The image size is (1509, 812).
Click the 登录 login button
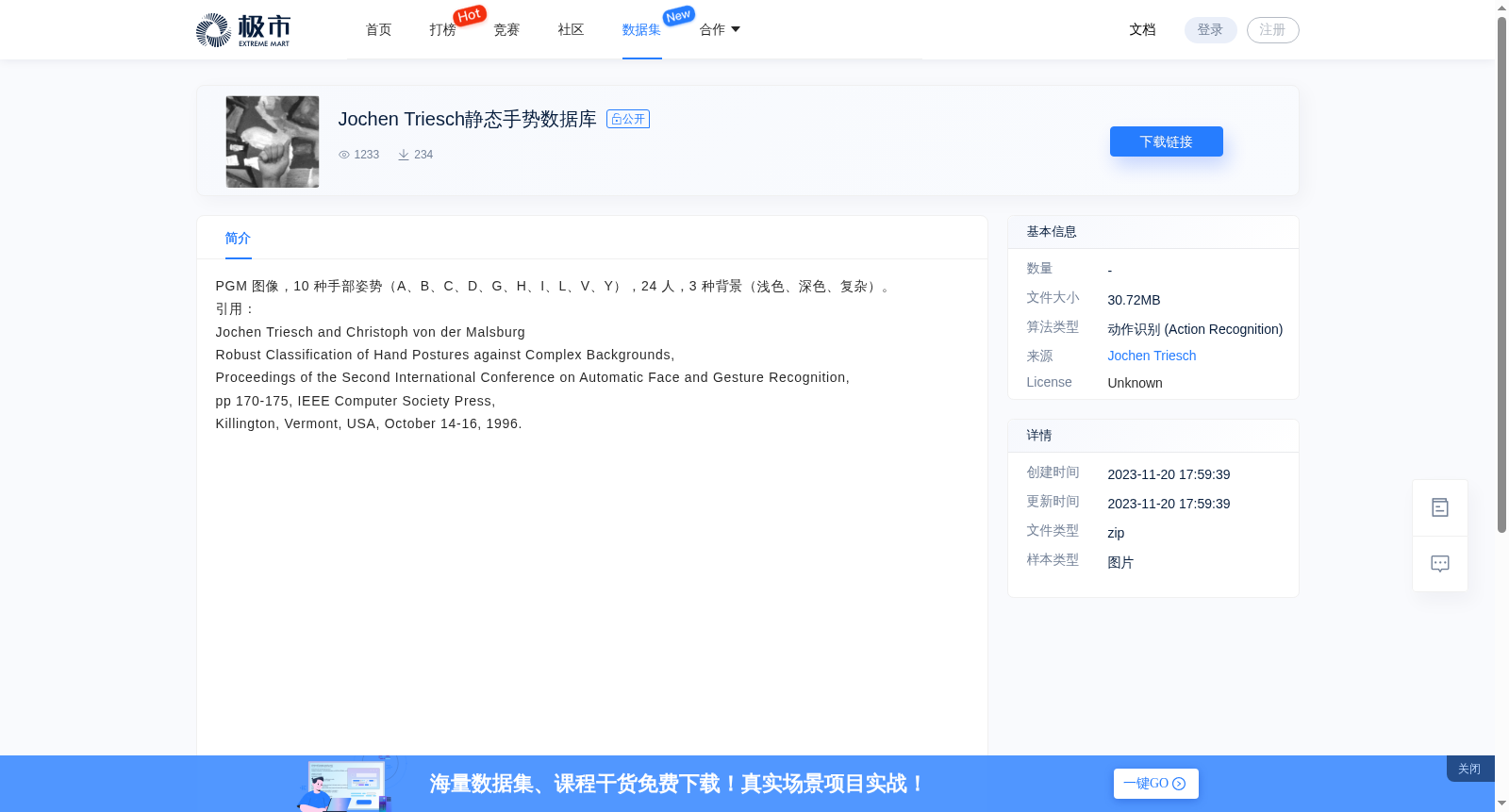(1210, 30)
